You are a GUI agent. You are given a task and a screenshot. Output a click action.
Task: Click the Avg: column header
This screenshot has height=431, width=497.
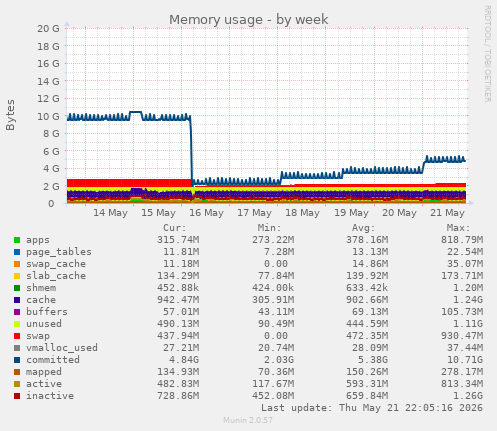tap(364, 228)
